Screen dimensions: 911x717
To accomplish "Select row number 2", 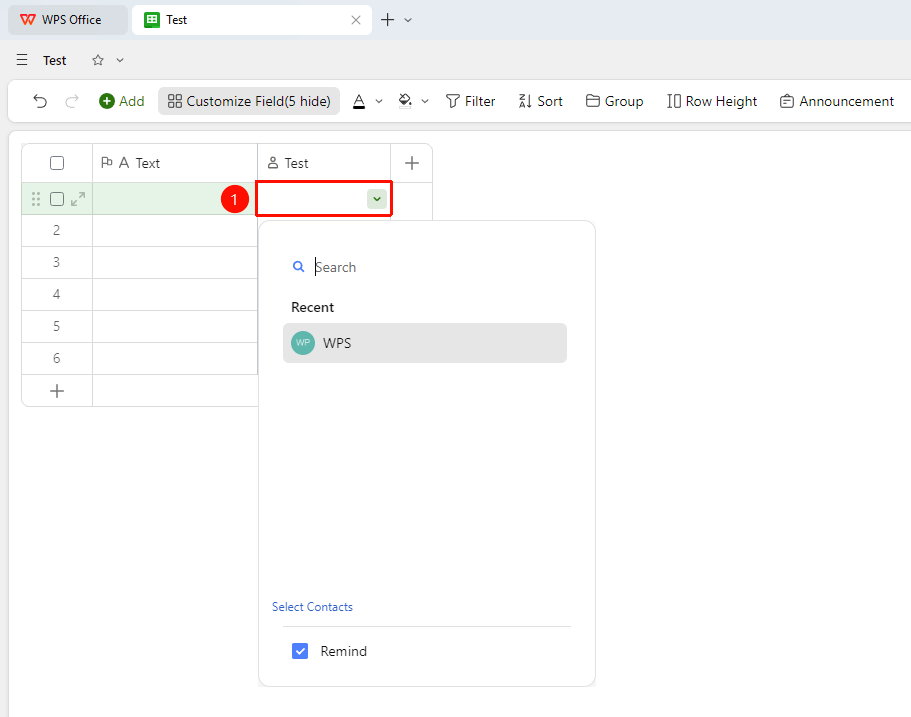I will point(56,230).
